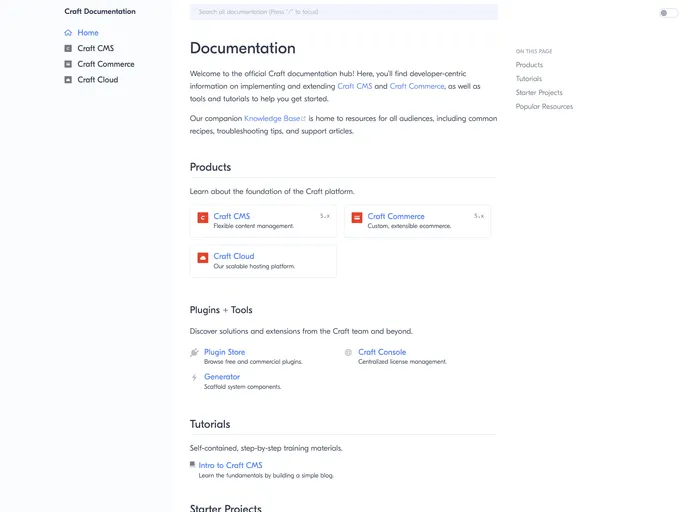Click 'Our scalable hosting platform.' description
Viewport: 688px width, 512px height.
tap(254, 266)
